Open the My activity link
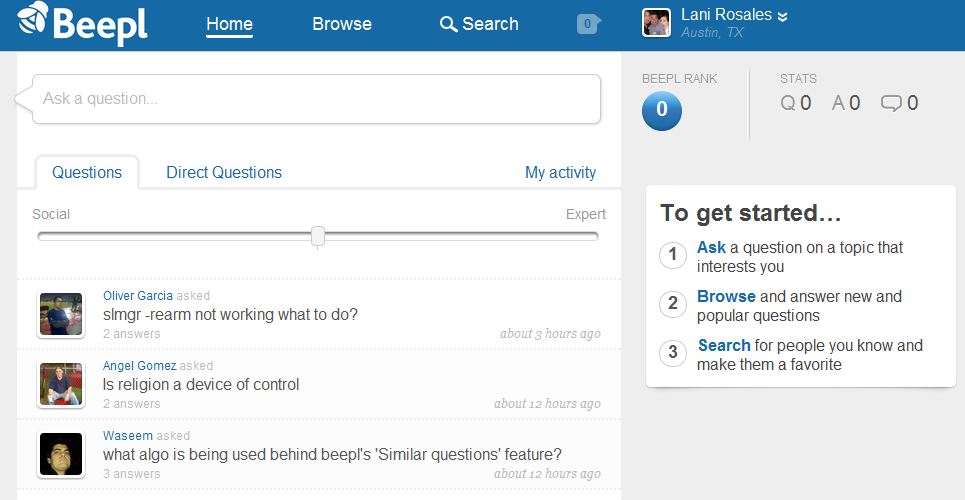This screenshot has height=500, width=965. point(560,172)
